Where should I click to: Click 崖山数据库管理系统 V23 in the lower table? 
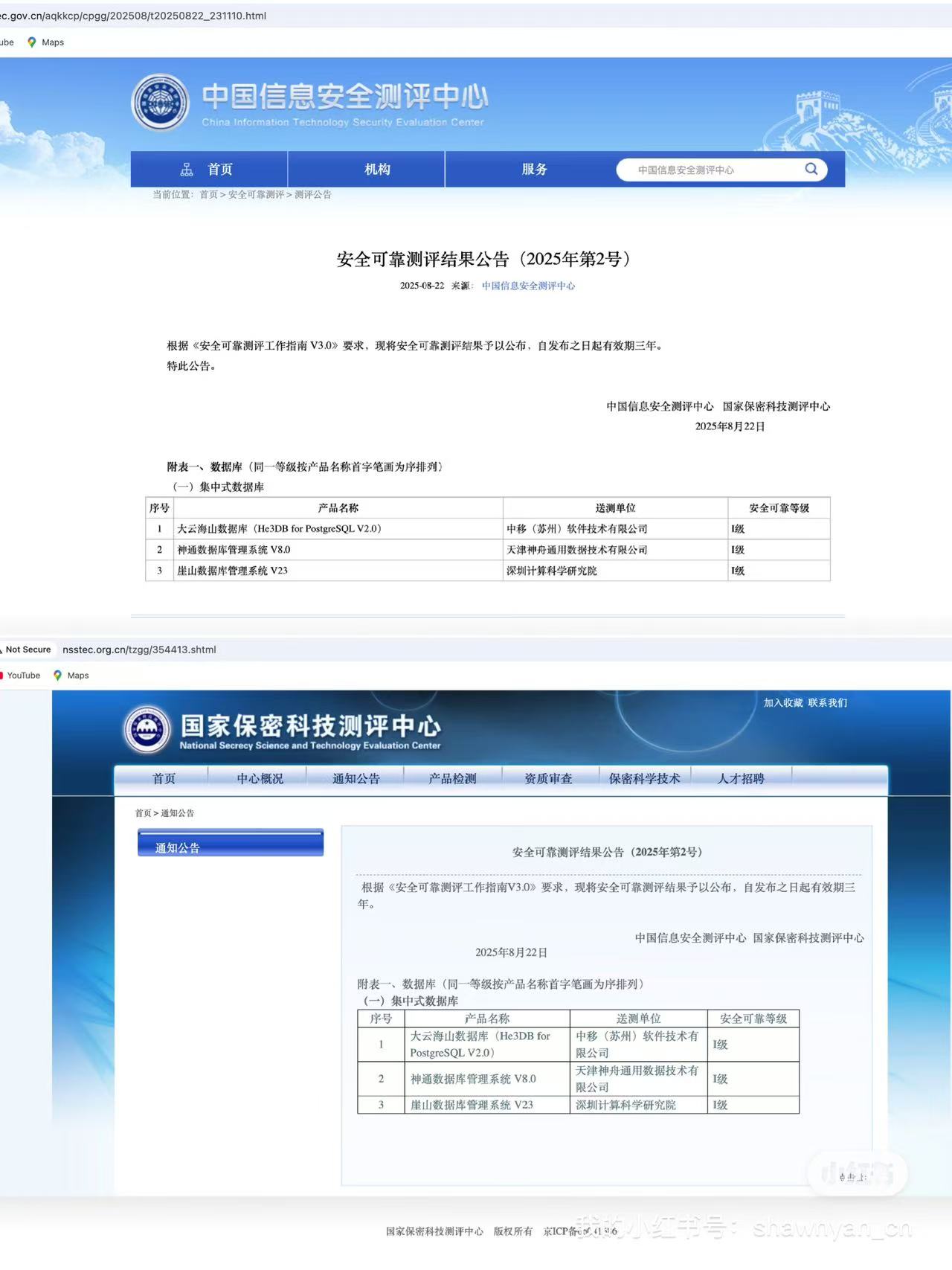[472, 1105]
